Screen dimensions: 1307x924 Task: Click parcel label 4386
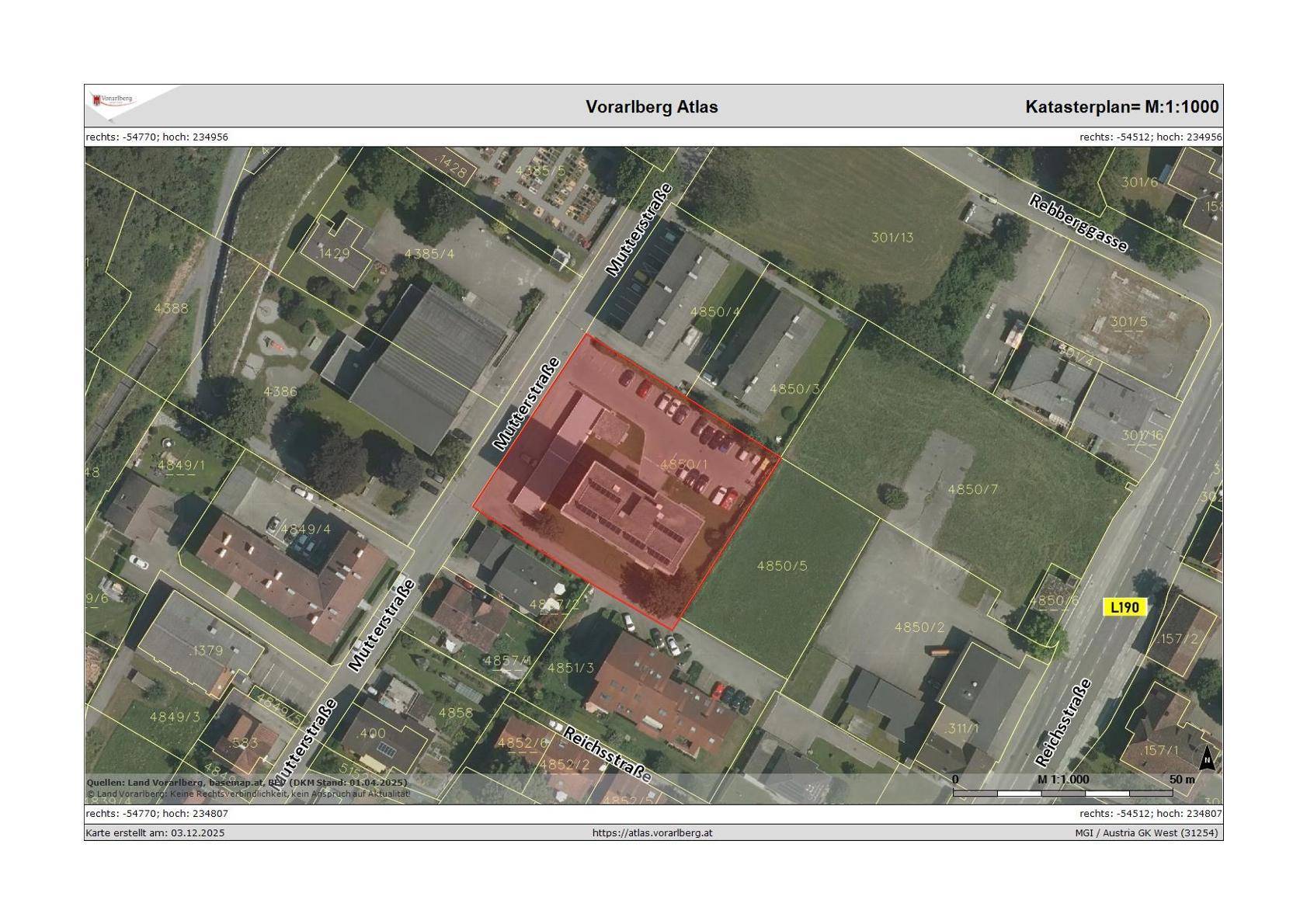pos(280,391)
